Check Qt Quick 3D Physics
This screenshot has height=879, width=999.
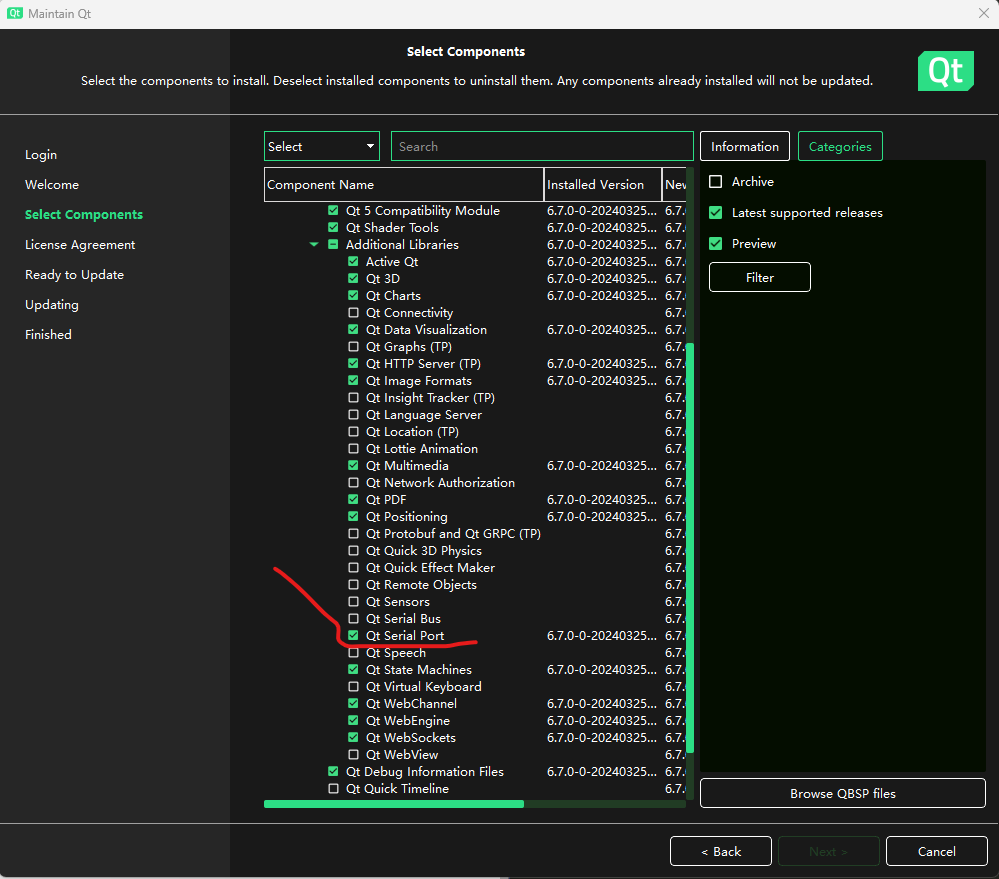[x=353, y=550]
